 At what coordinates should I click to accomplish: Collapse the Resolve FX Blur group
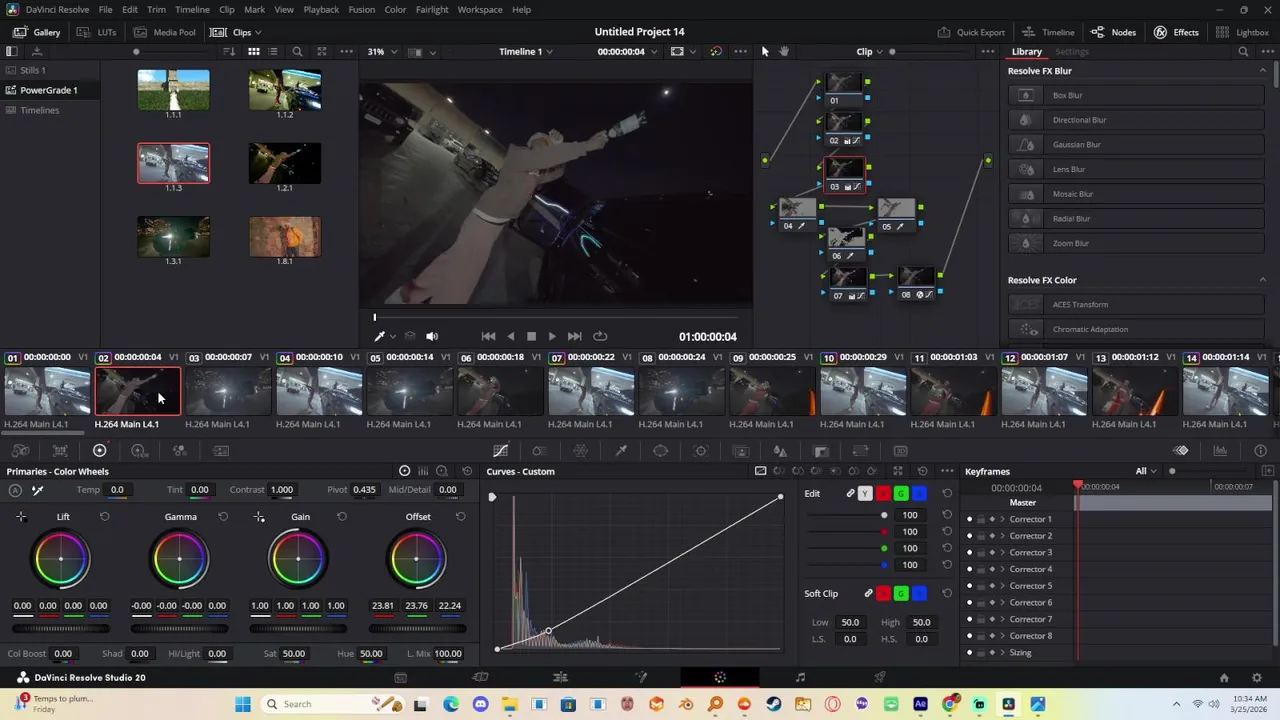pos(1262,71)
